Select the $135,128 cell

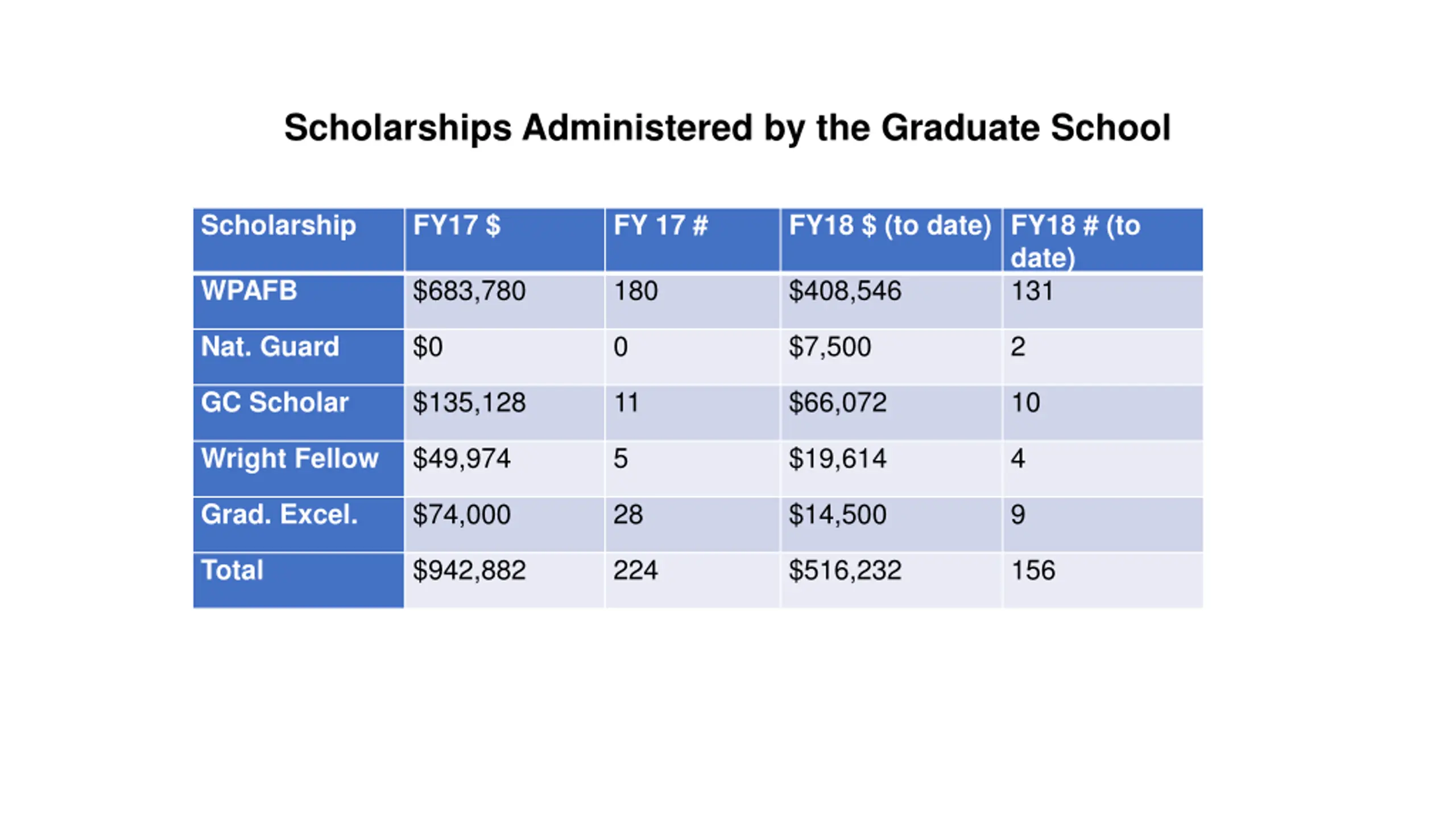tap(504, 412)
